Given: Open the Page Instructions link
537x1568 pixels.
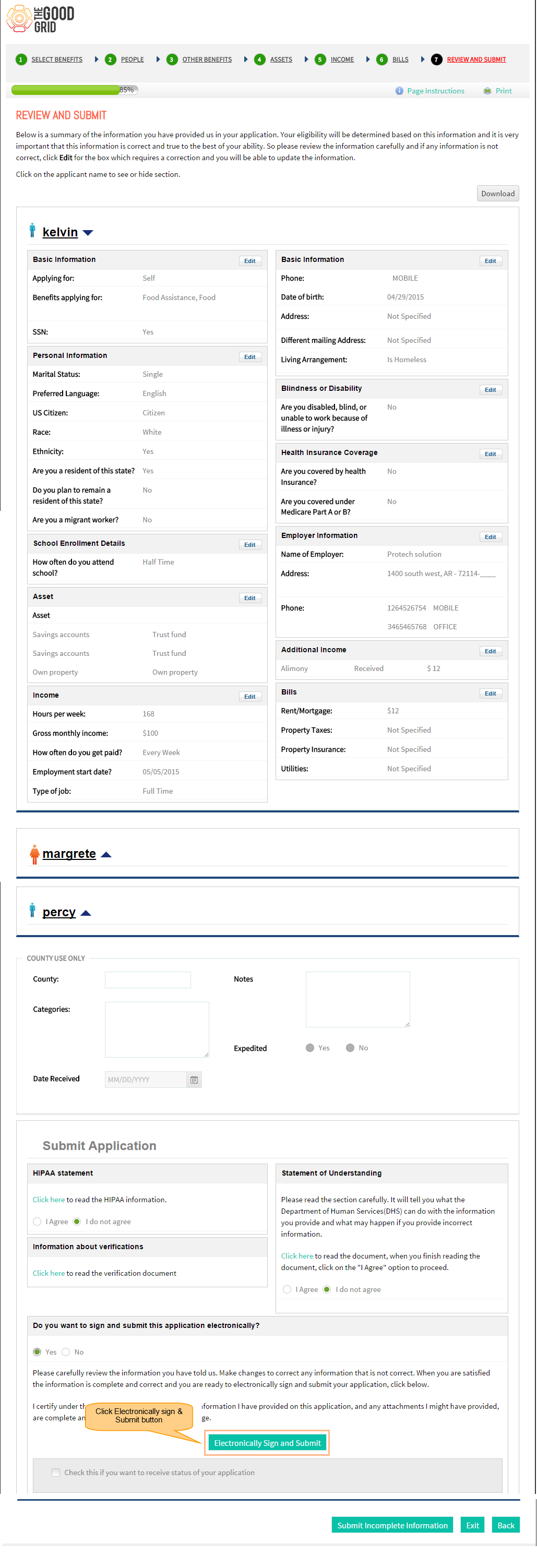Looking at the screenshot, I should pyautogui.click(x=435, y=91).
